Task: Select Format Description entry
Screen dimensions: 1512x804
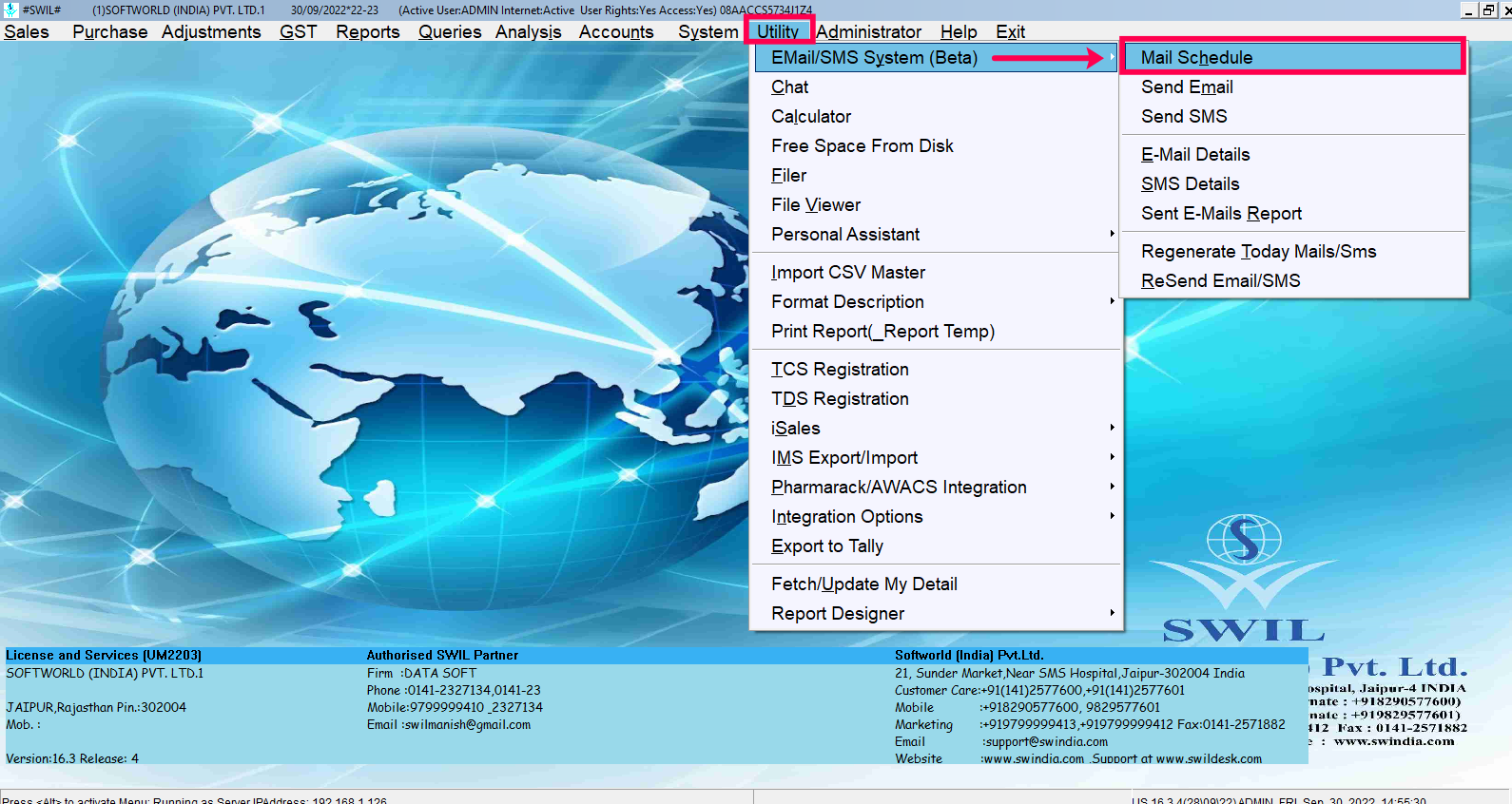Action: 936,301
